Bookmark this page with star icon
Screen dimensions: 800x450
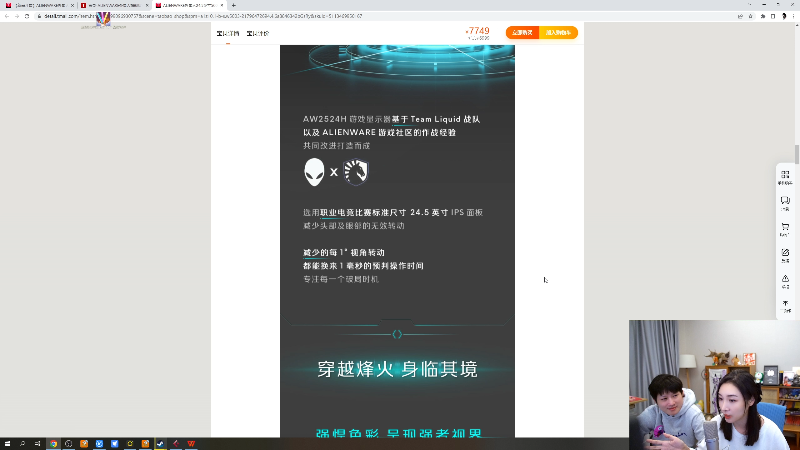tap(751, 16)
